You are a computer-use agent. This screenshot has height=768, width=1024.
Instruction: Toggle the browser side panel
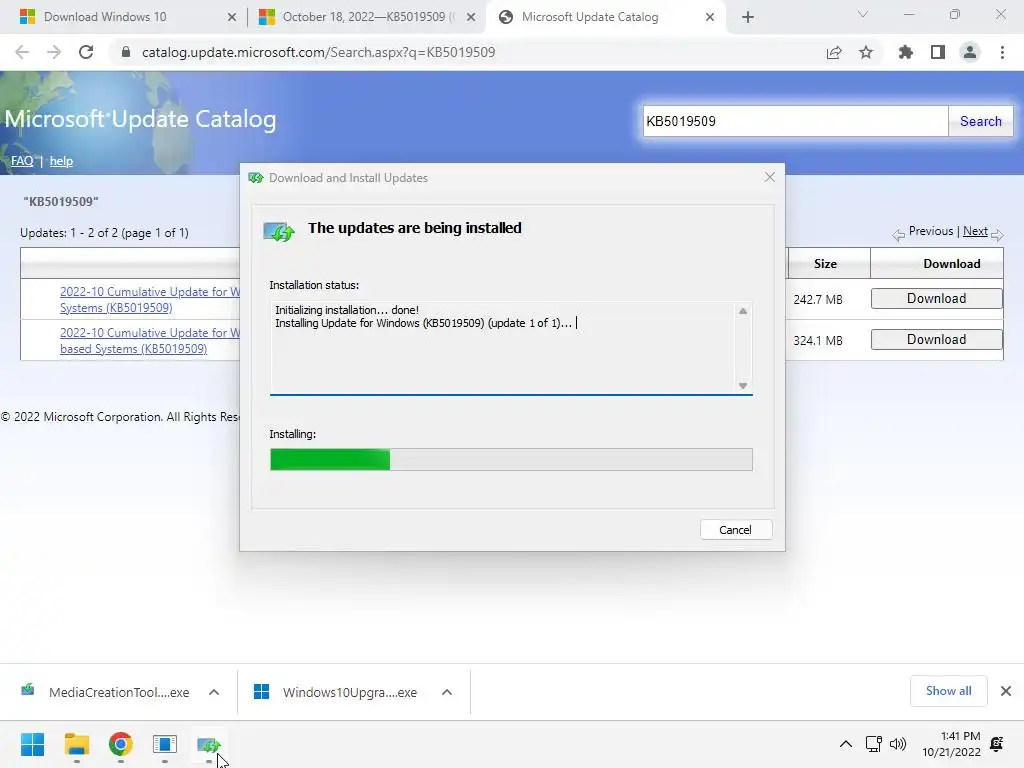coord(938,52)
